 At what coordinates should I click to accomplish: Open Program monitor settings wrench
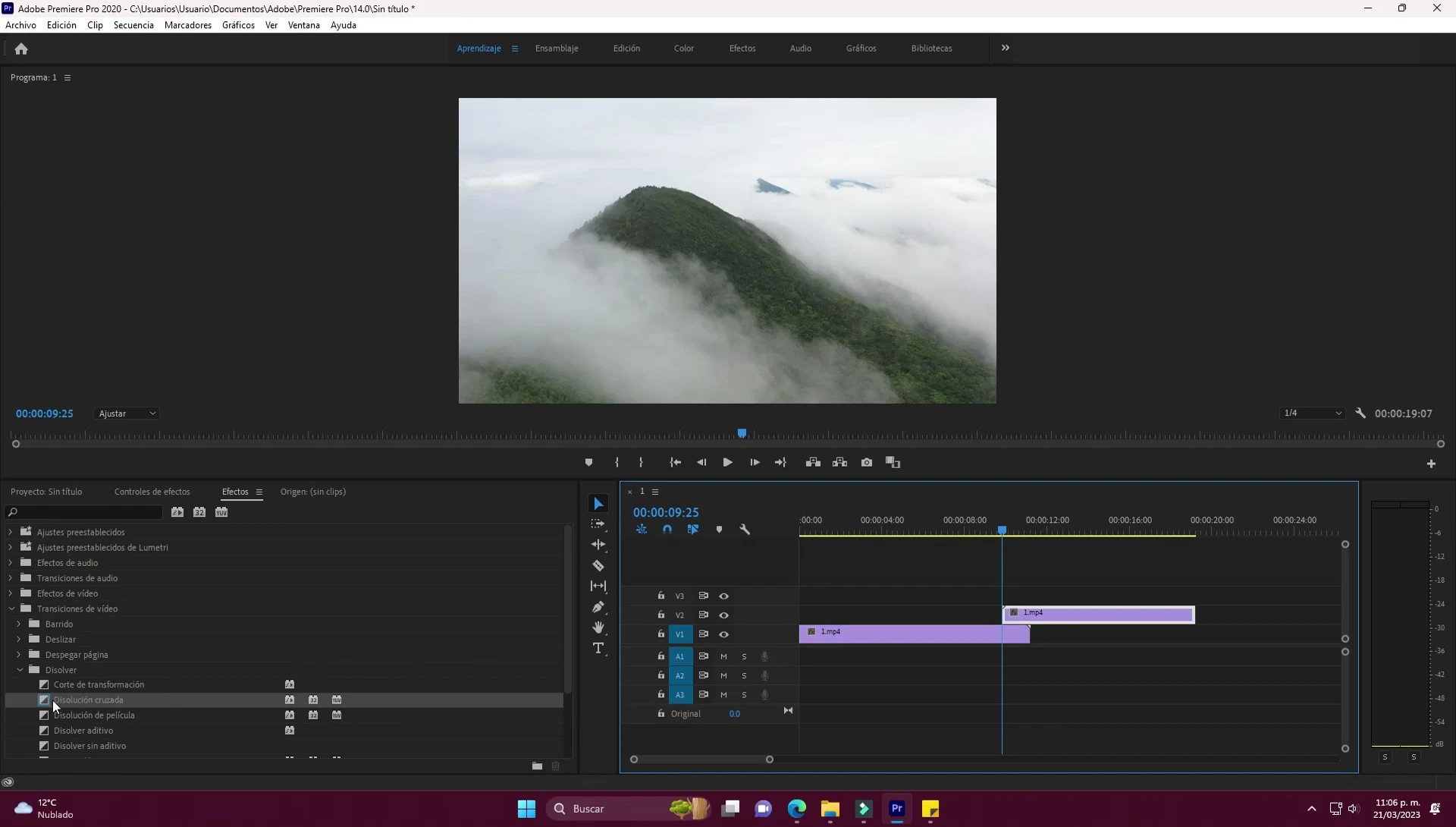tap(1360, 413)
